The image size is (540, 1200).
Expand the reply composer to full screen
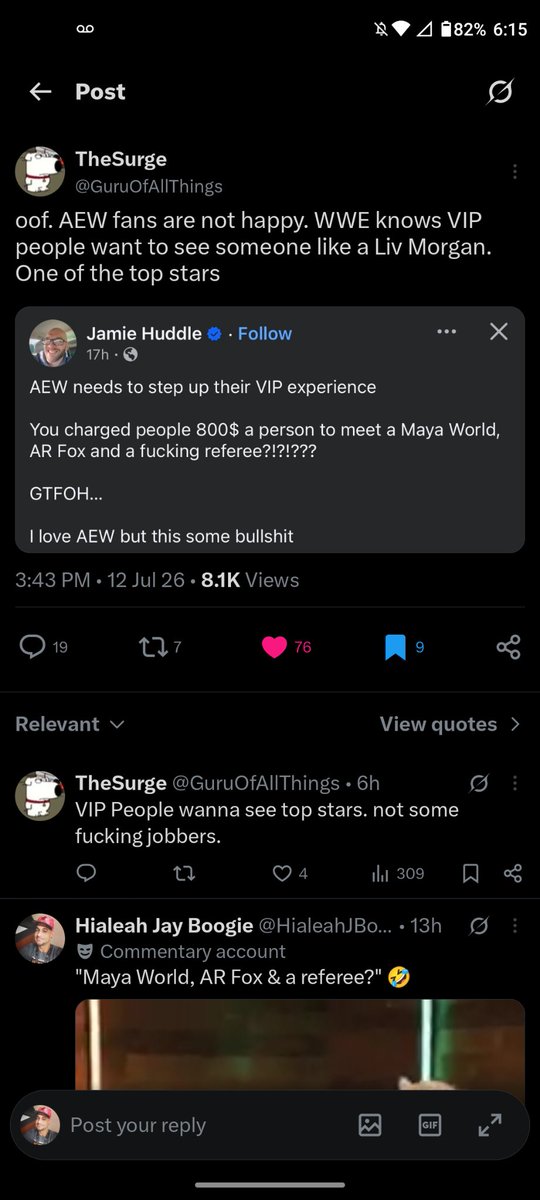pyautogui.click(x=490, y=1125)
